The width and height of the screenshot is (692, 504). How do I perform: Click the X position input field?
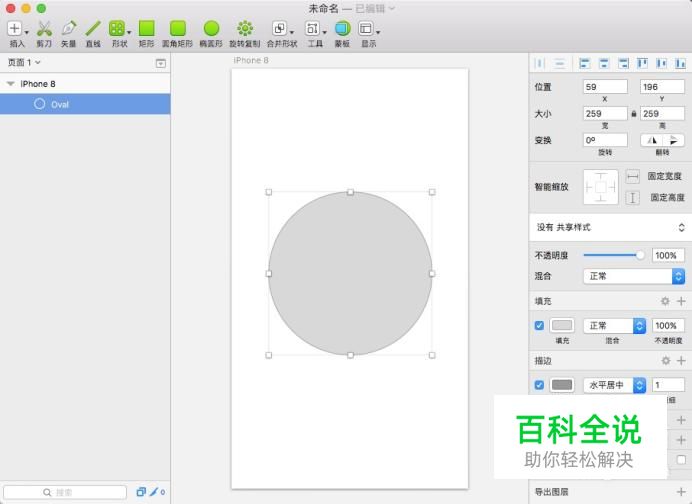(x=605, y=87)
